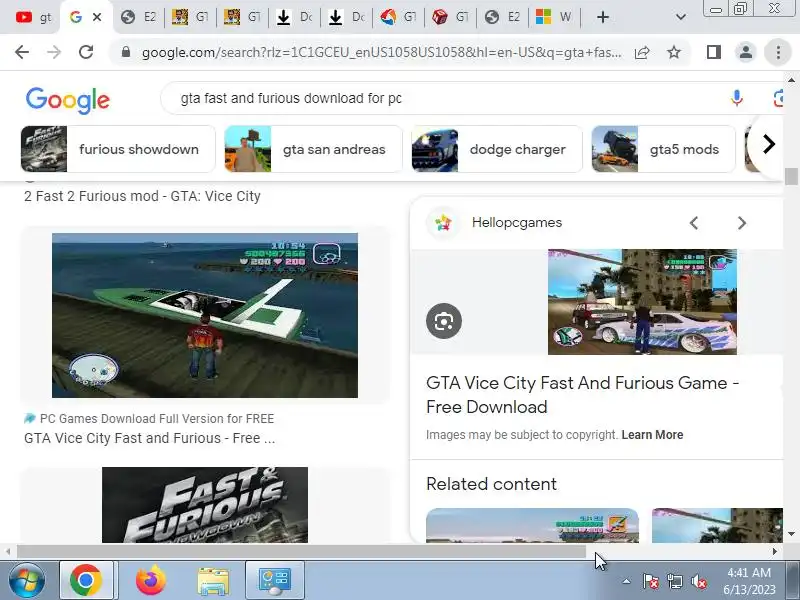Image resolution: width=800 pixels, height=600 pixels.
Task: Open clock showing 4:41 AM
Action: [x=749, y=581]
